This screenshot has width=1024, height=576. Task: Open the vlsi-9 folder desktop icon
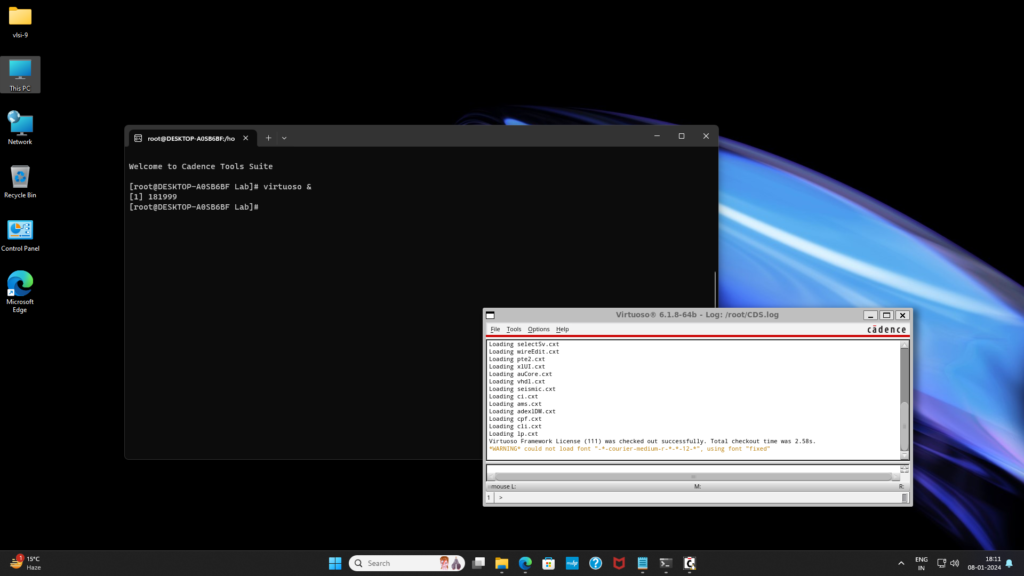[x=20, y=22]
